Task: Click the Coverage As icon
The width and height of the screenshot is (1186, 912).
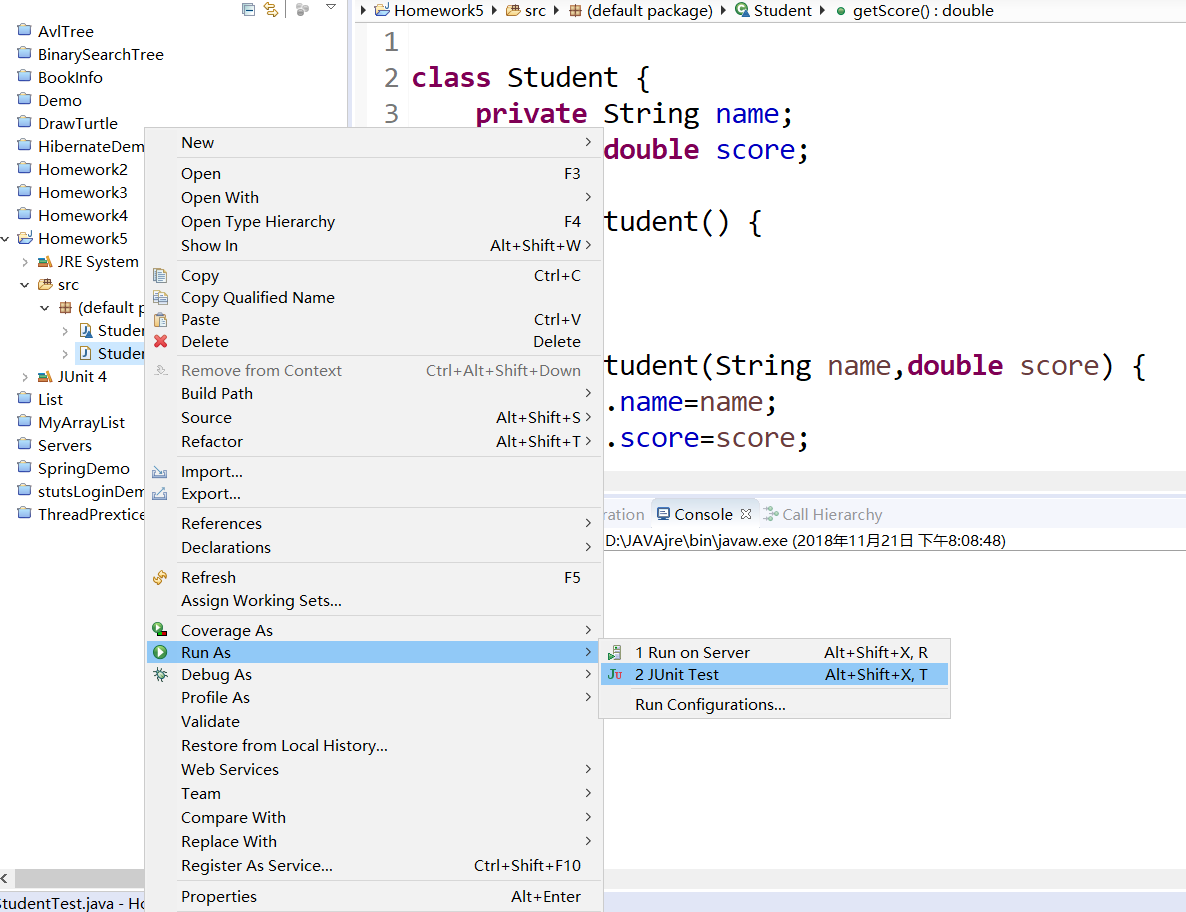Action: coord(160,630)
